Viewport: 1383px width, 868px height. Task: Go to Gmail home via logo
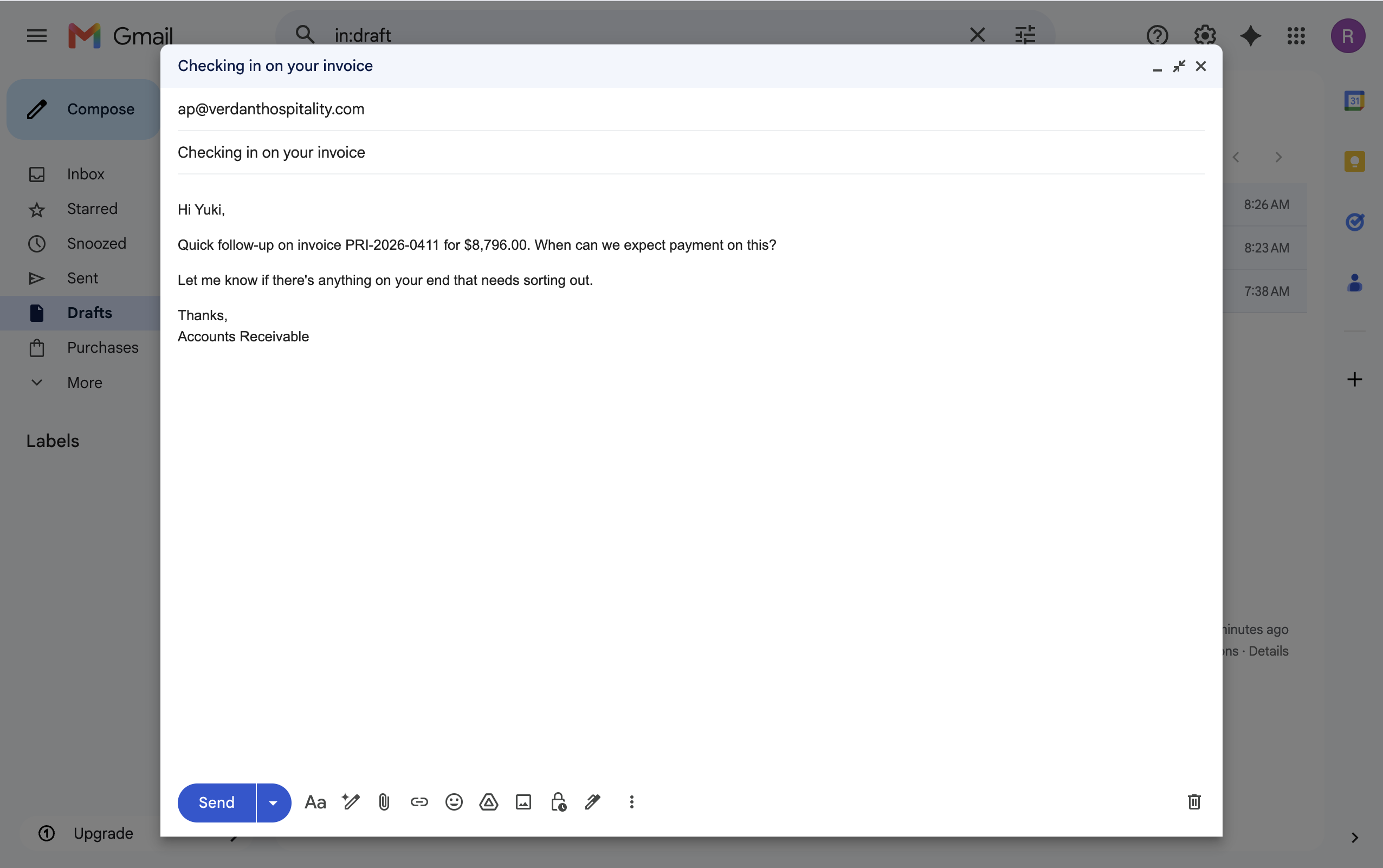[x=120, y=36]
